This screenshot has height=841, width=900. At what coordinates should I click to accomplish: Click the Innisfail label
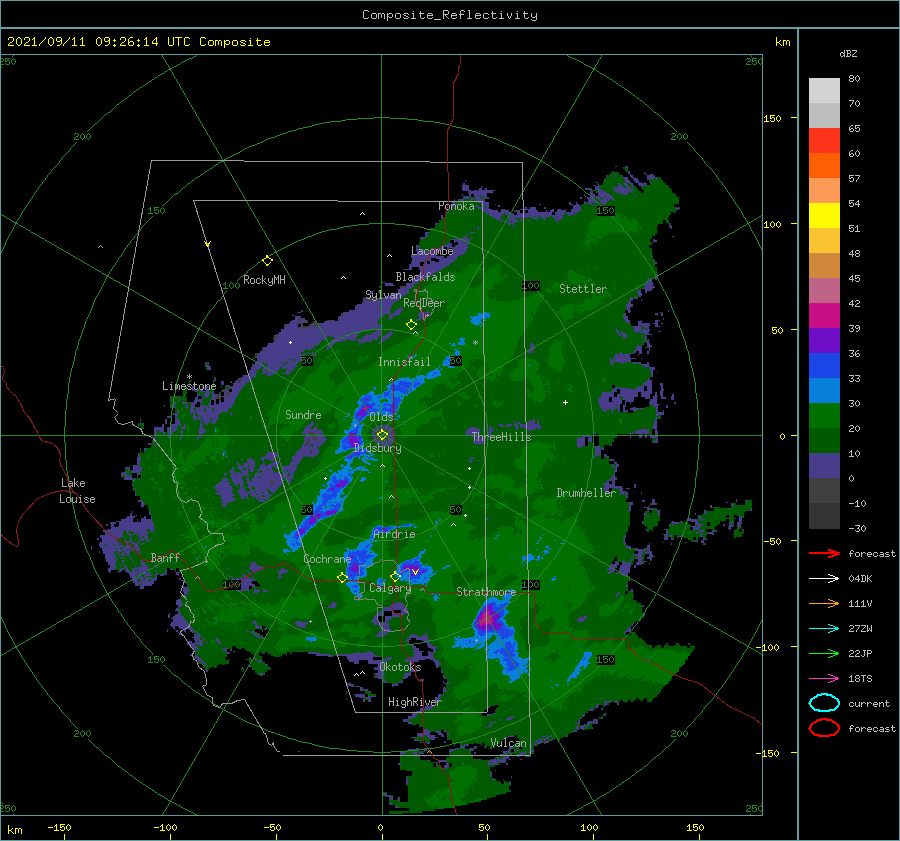404,362
